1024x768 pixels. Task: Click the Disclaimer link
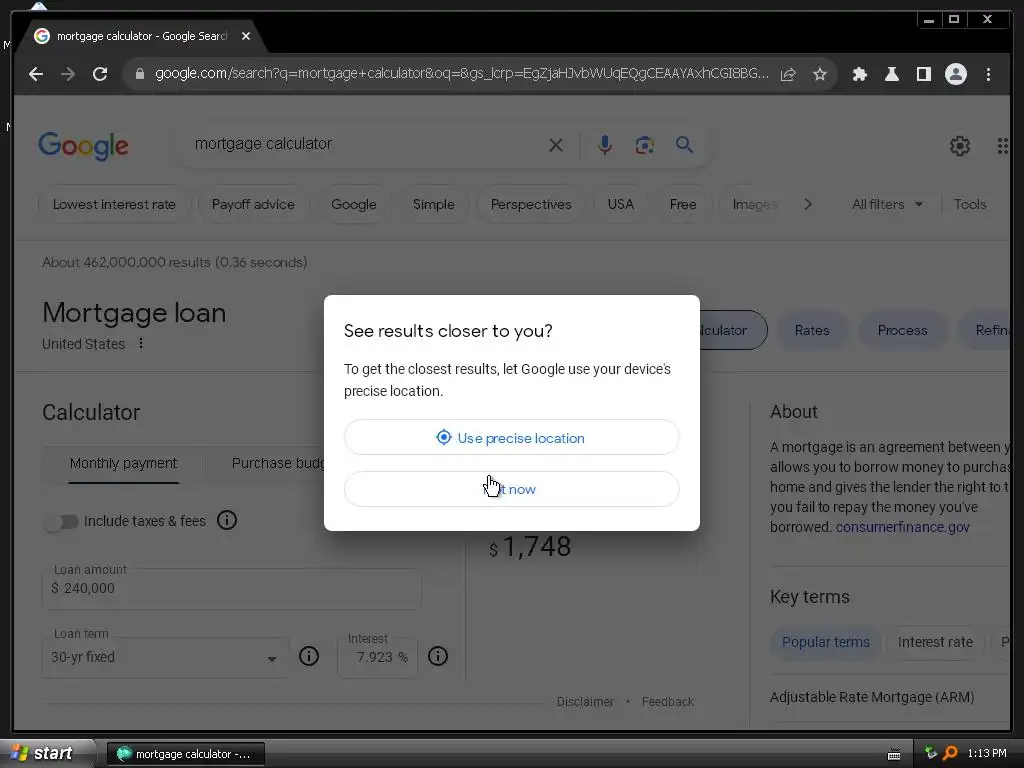[x=585, y=702]
